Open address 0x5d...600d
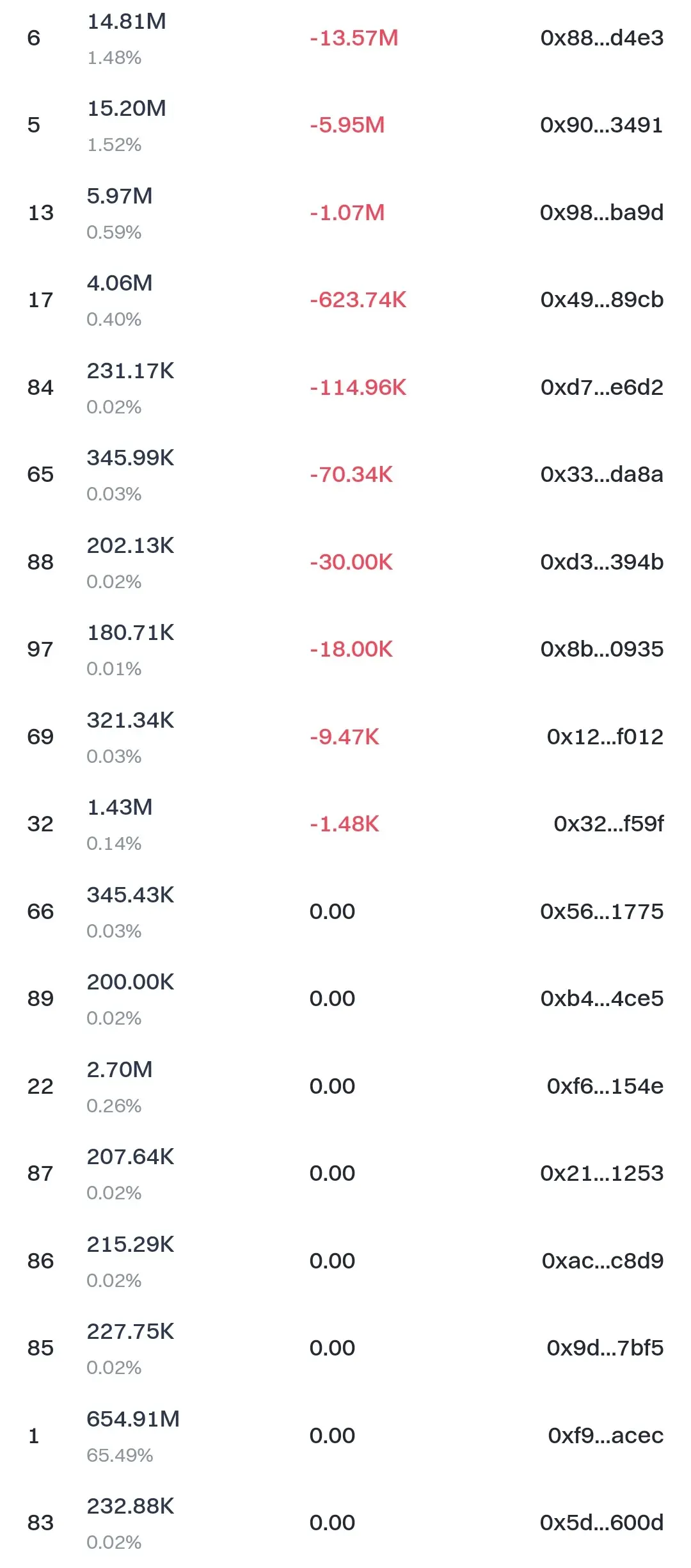This screenshot has width=691, height=1568. point(601,1523)
